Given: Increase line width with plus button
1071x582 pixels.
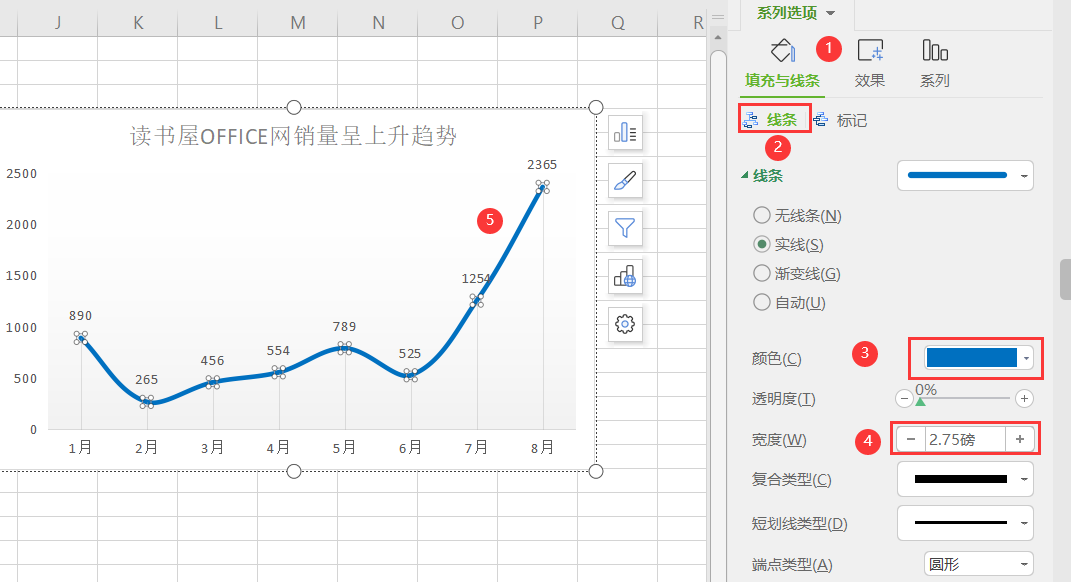Looking at the screenshot, I should pos(1020,439).
